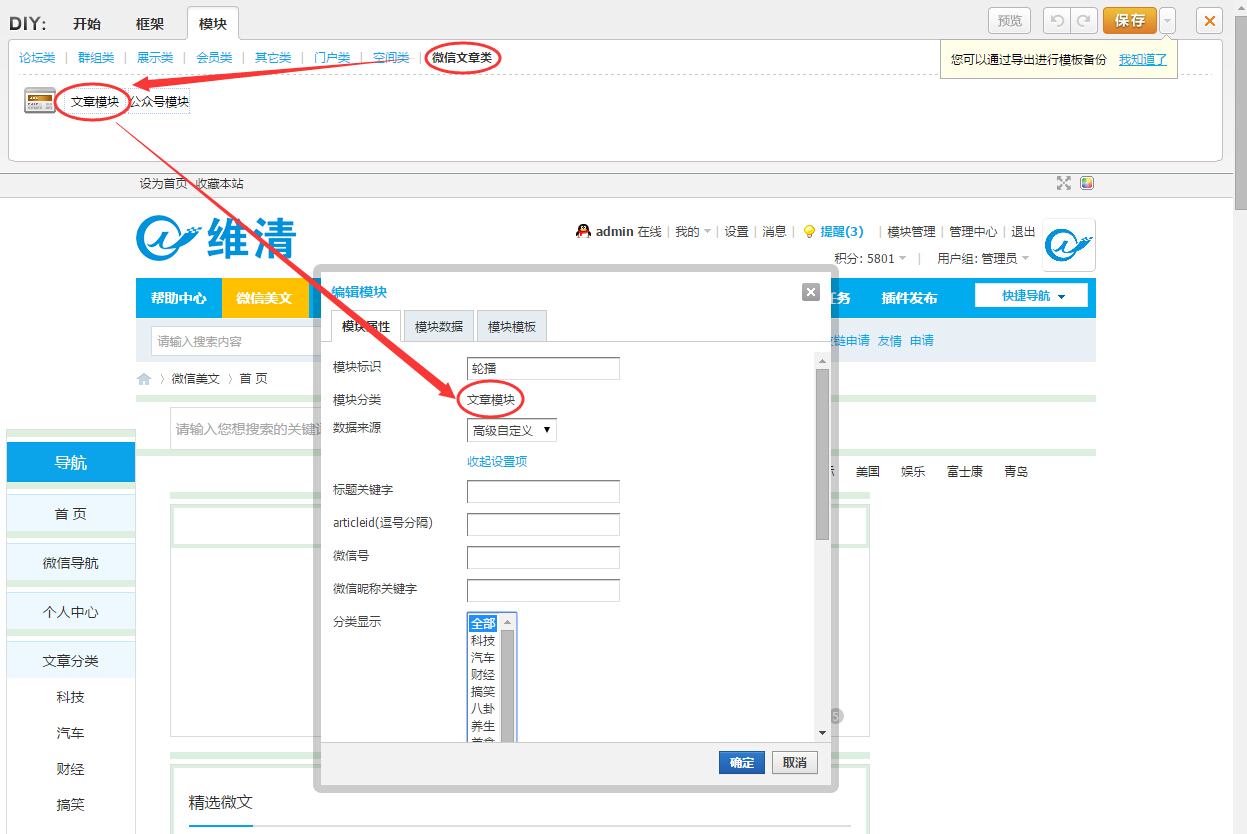Open the 展示类 module category

[x=155, y=58]
